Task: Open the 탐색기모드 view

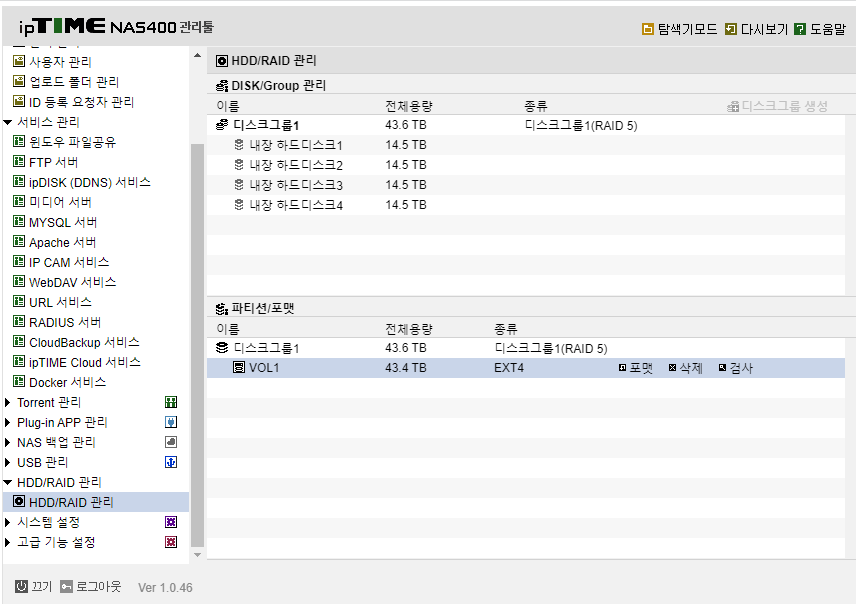Action: pos(680,29)
